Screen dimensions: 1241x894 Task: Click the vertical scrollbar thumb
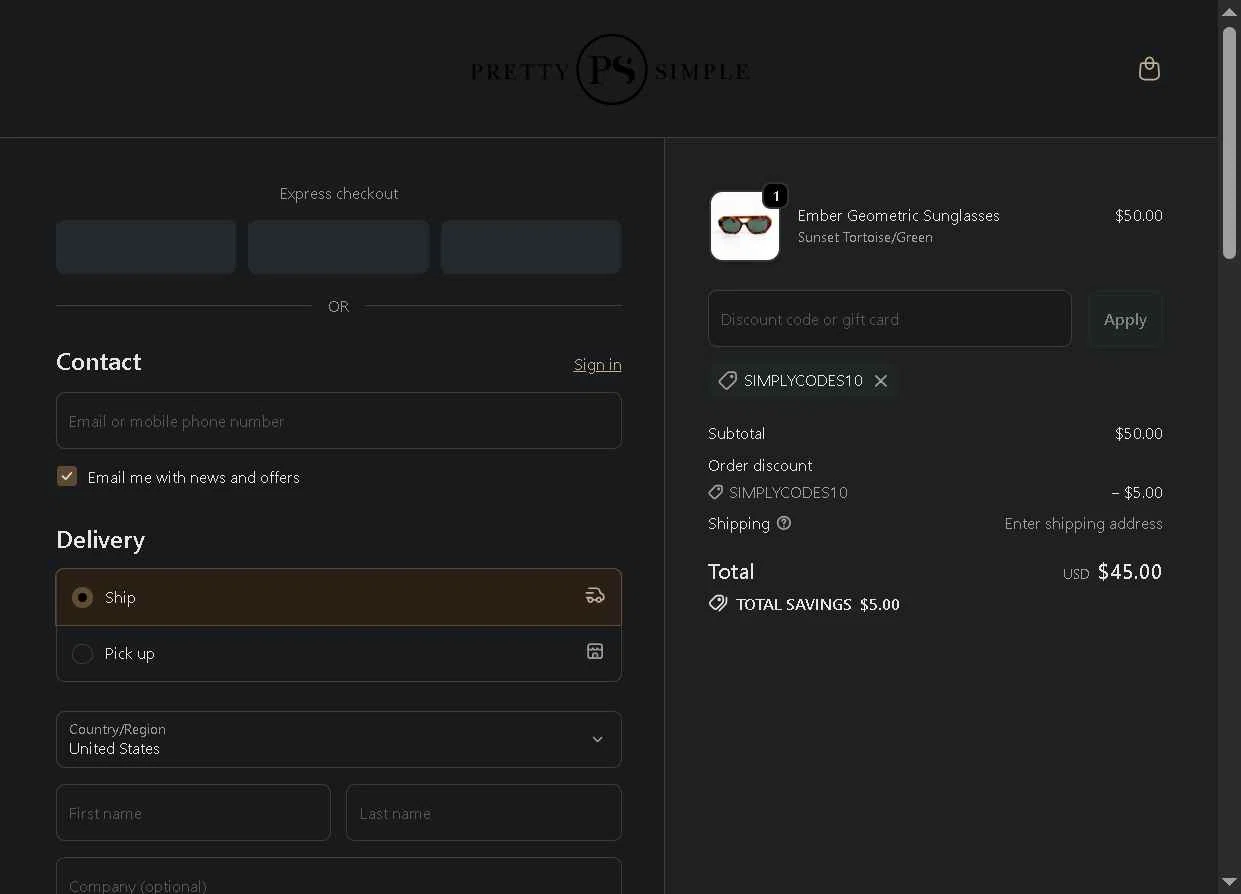[1229, 143]
